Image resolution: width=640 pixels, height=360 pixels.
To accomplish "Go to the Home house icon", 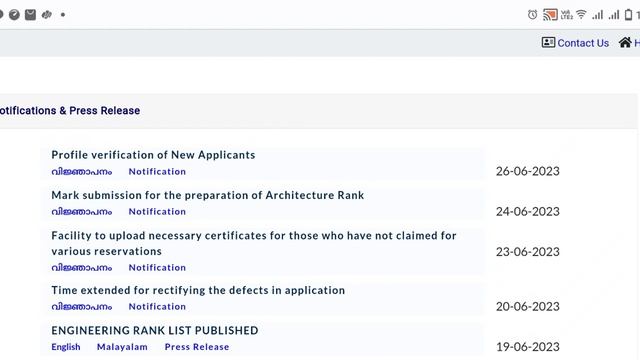I will [625, 42].
